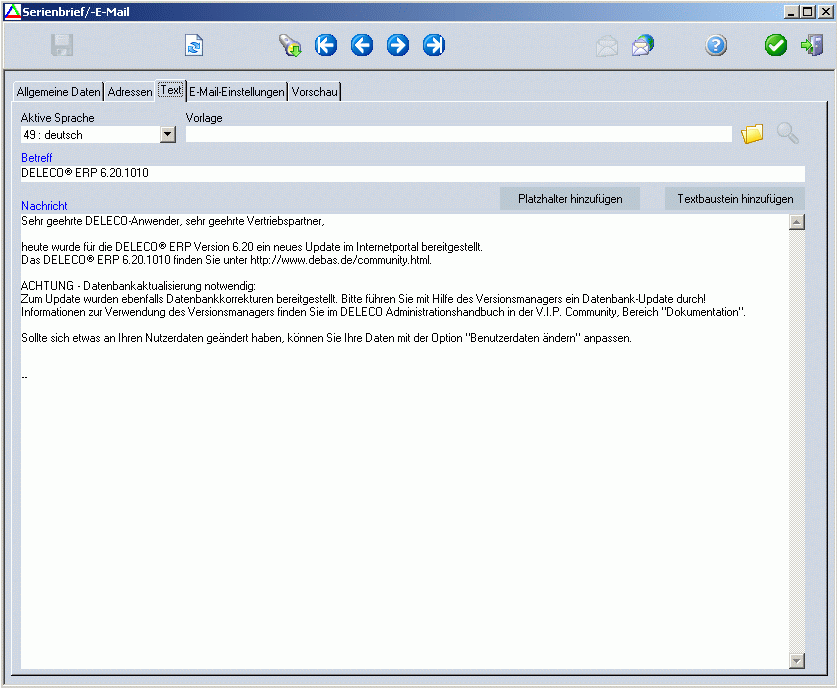Viewport: 837px width, 688px height.
Task: Click the message scrollbar down arrow
Action: pos(797,660)
